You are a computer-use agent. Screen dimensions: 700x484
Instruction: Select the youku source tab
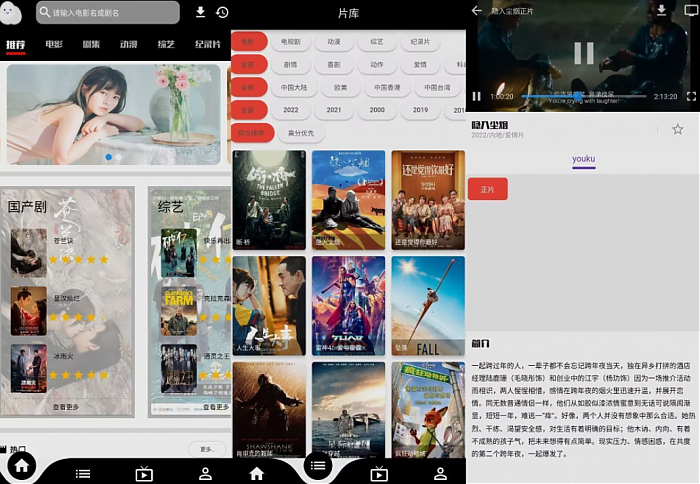[x=583, y=159]
